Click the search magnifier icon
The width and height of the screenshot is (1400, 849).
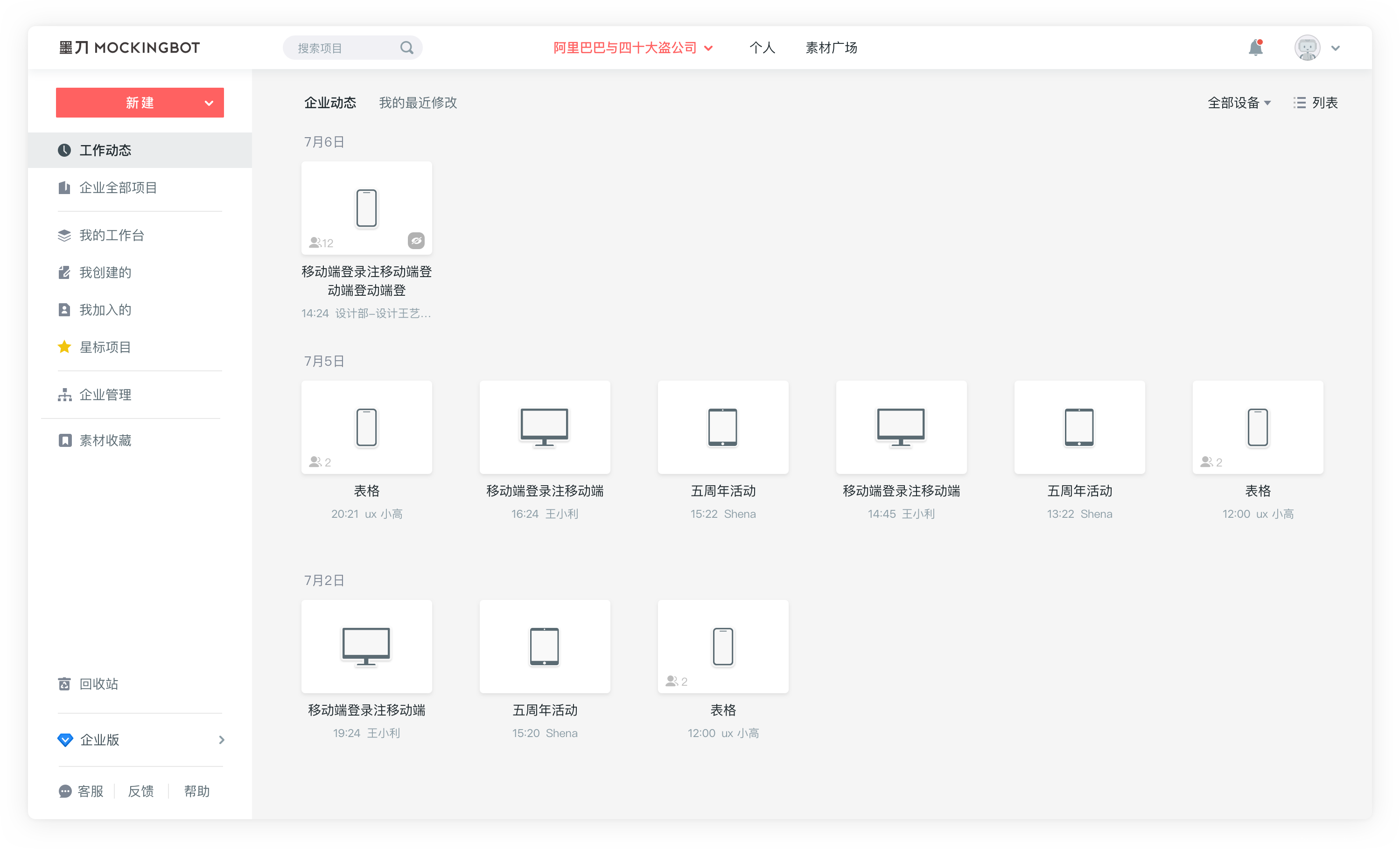[407, 48]
